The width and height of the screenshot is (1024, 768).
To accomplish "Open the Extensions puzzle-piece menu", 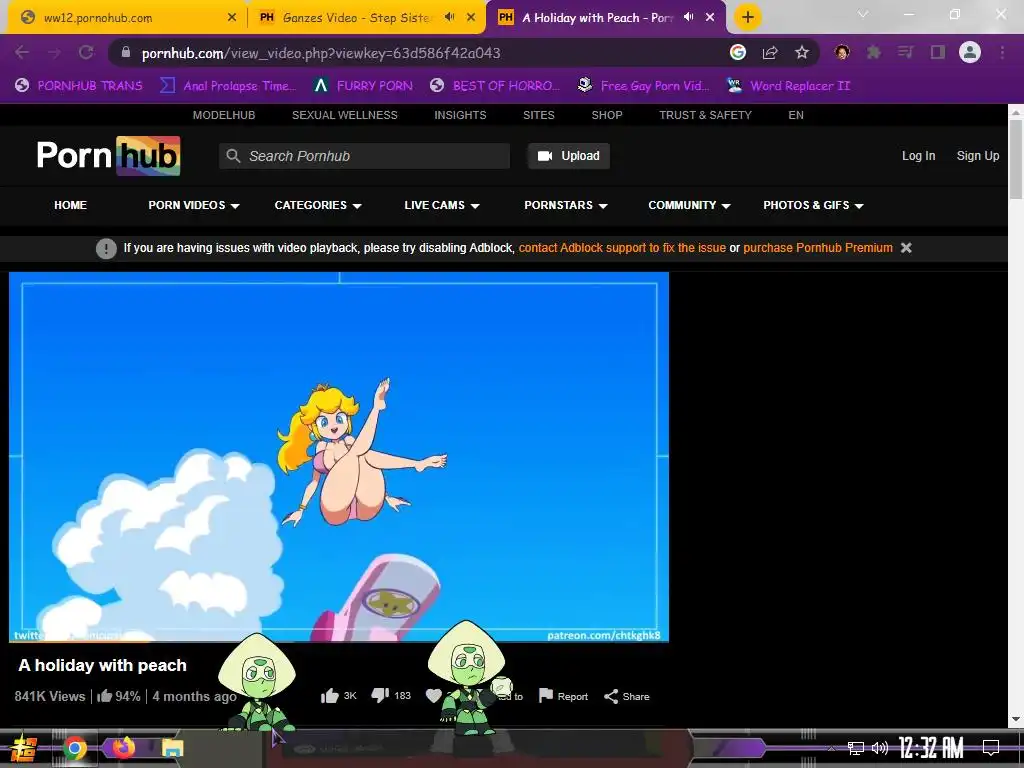I will coord(874,52).
